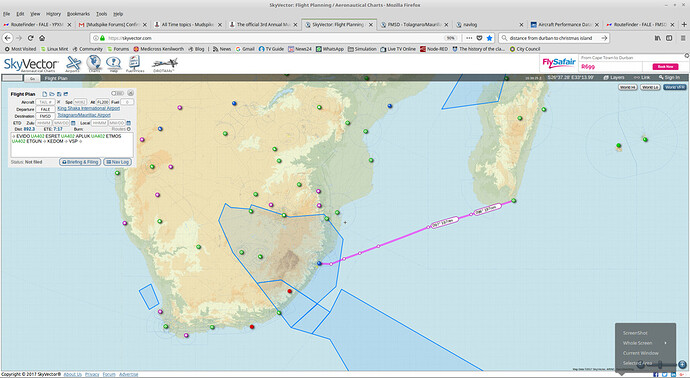This screenshot has height=378, width=690.
Task: Open King Shaka International Airport link
Action: [88, 108]
